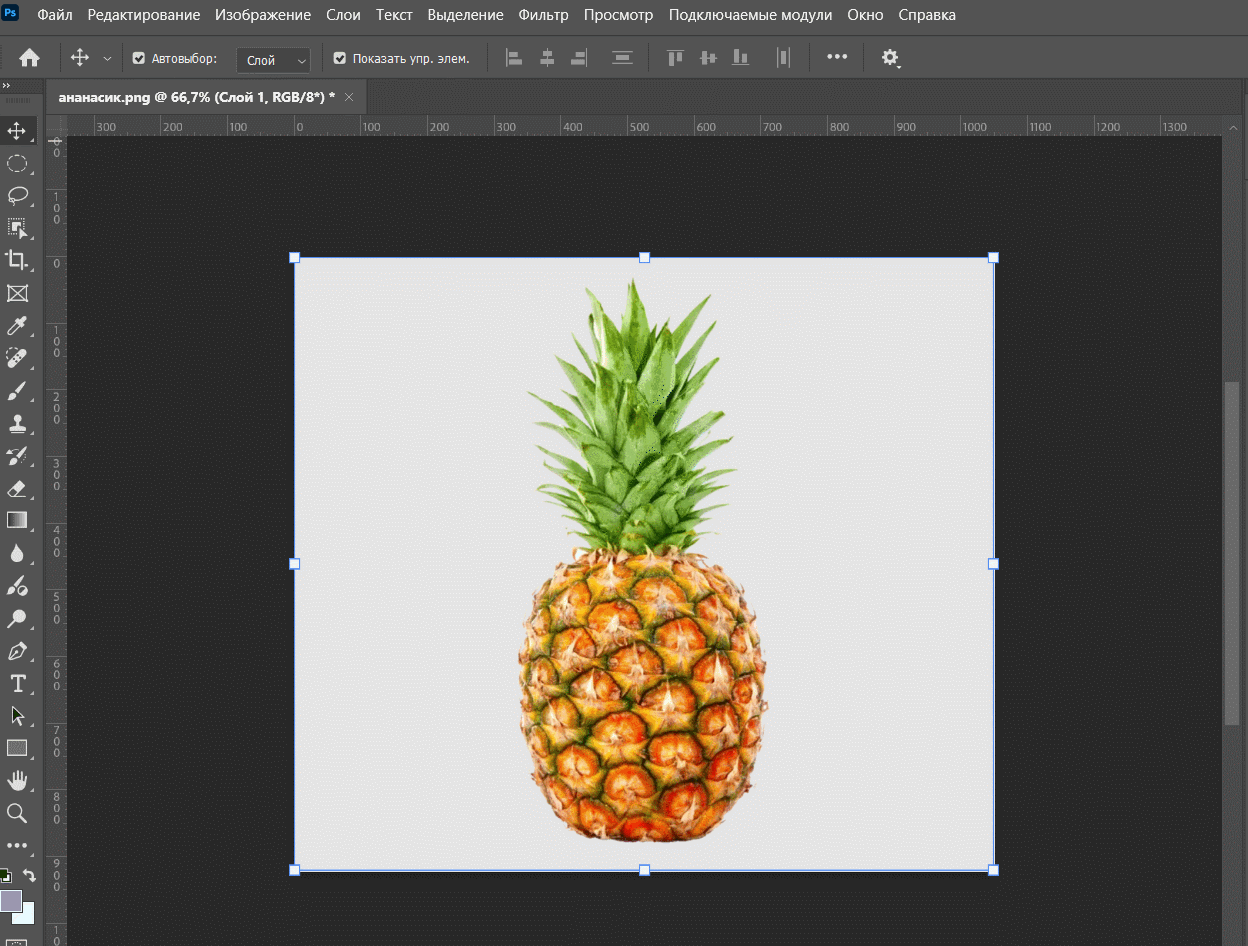Image resolution: width=1248 pixels, height=946 pixels.
Task: Click the Clone Stamp tool
Action: tap(17, 423)
